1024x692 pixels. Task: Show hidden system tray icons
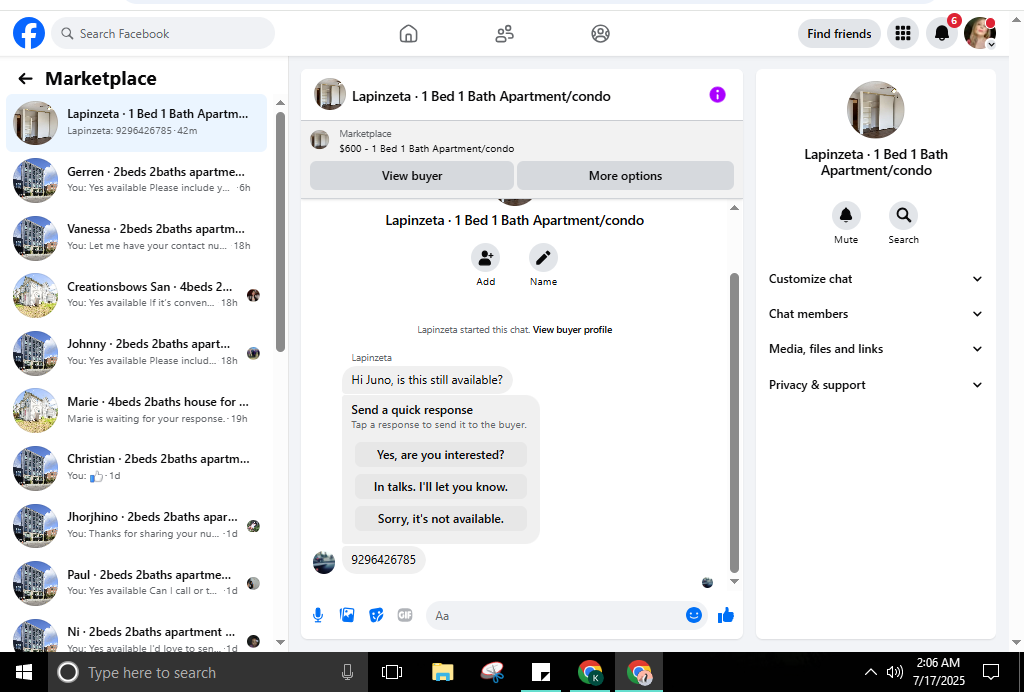point(871,672)
